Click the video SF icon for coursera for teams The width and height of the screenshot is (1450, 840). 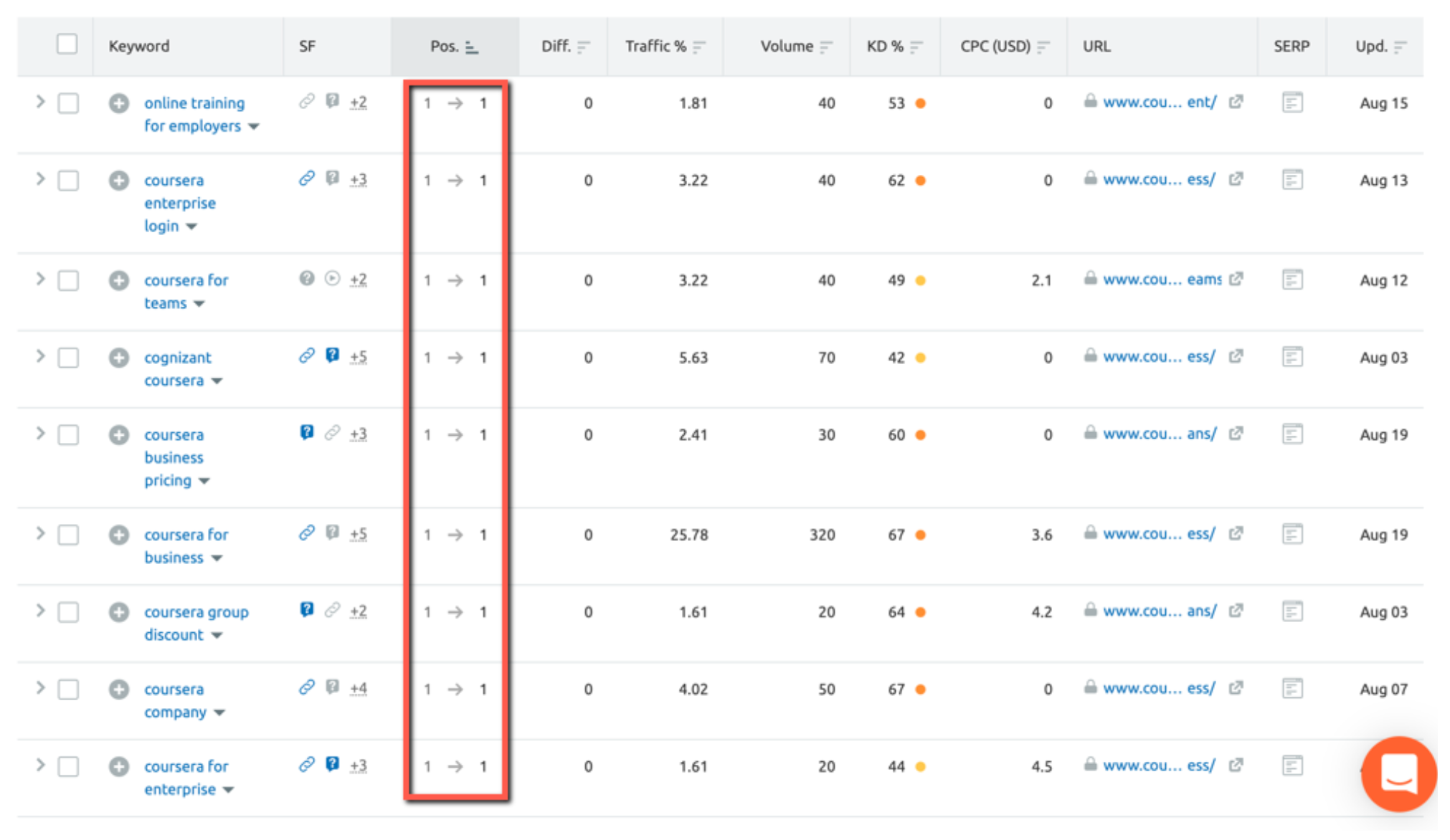pos(331,280)
